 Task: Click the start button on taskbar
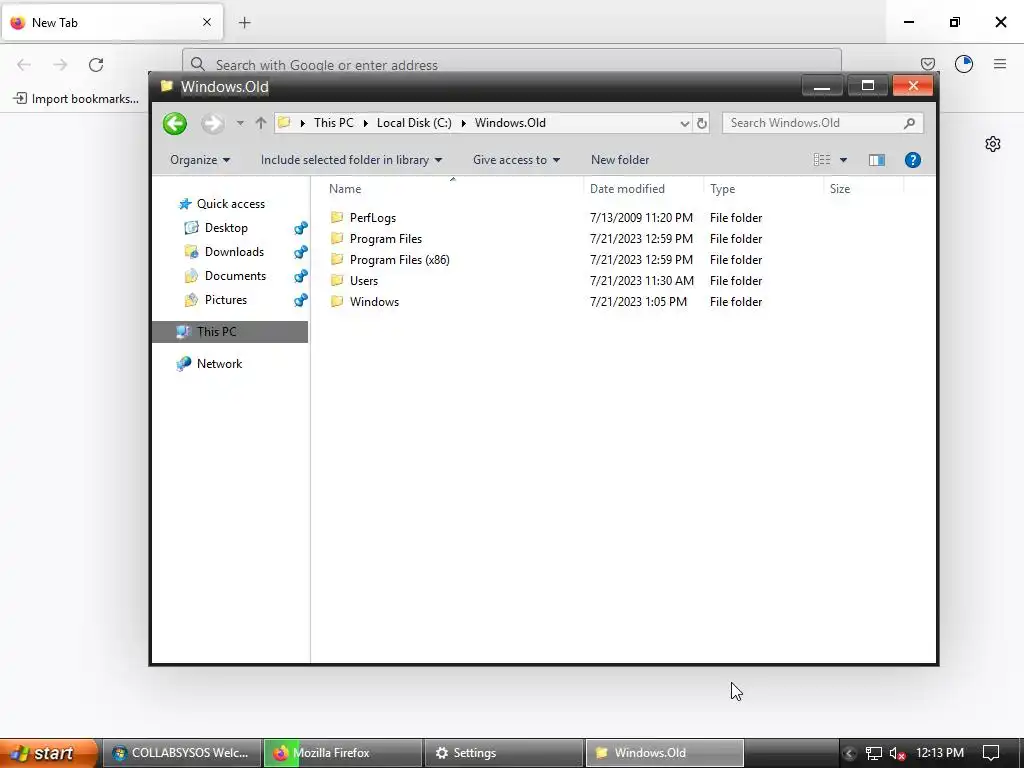49,753
